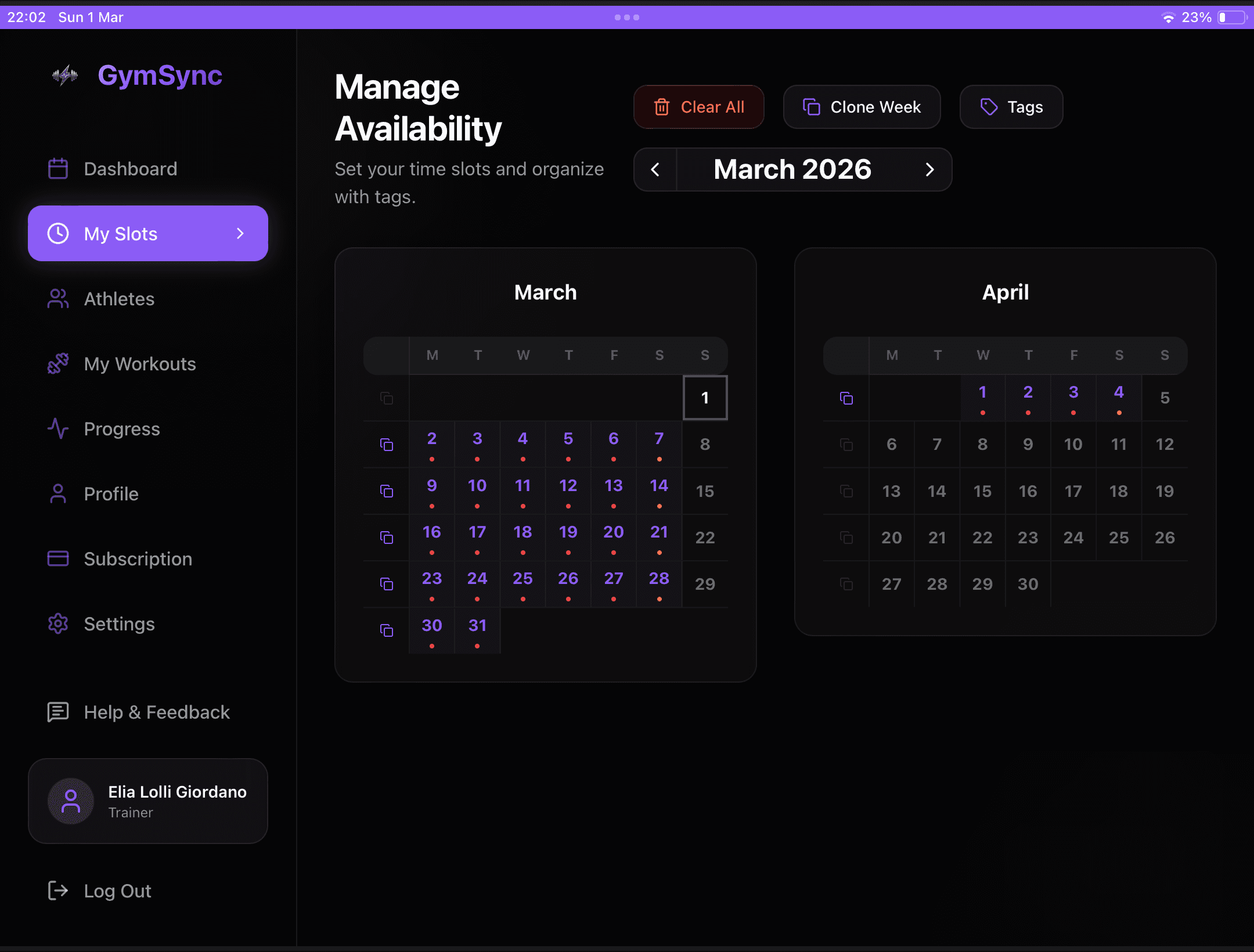Click the clone icon beside March week starting 2
The image size is (1254, 952).
387,444
